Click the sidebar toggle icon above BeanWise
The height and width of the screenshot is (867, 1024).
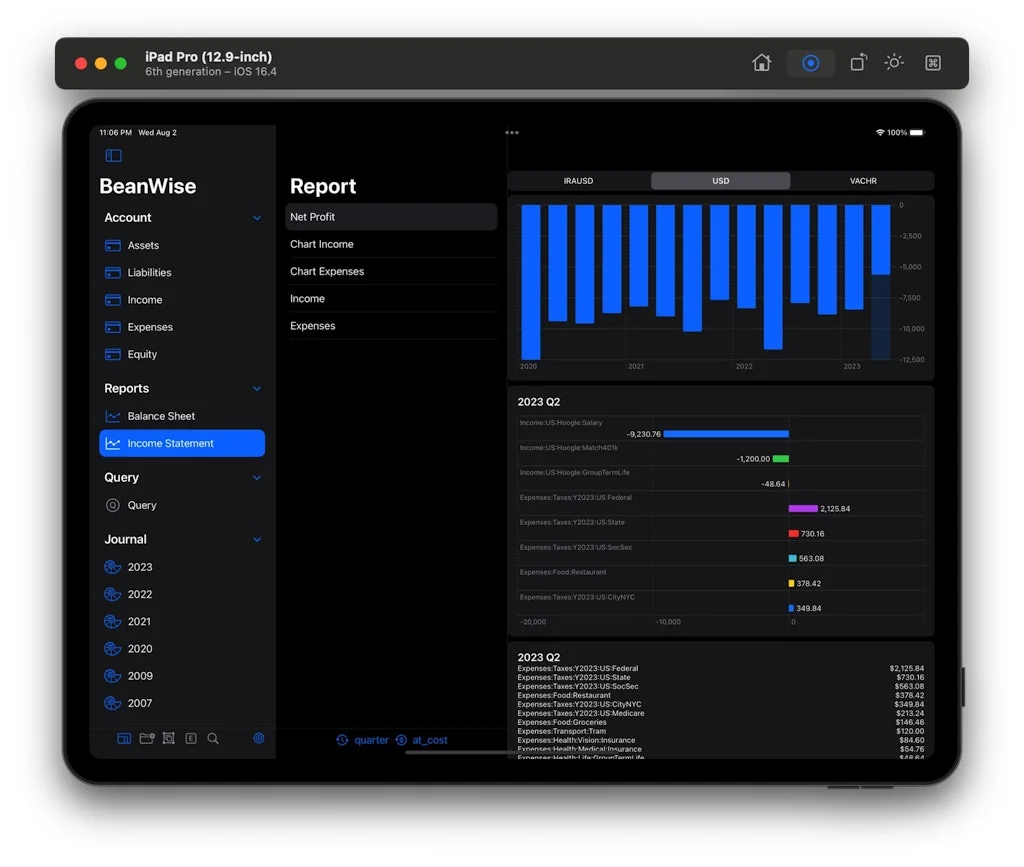(x=113, y=156)
